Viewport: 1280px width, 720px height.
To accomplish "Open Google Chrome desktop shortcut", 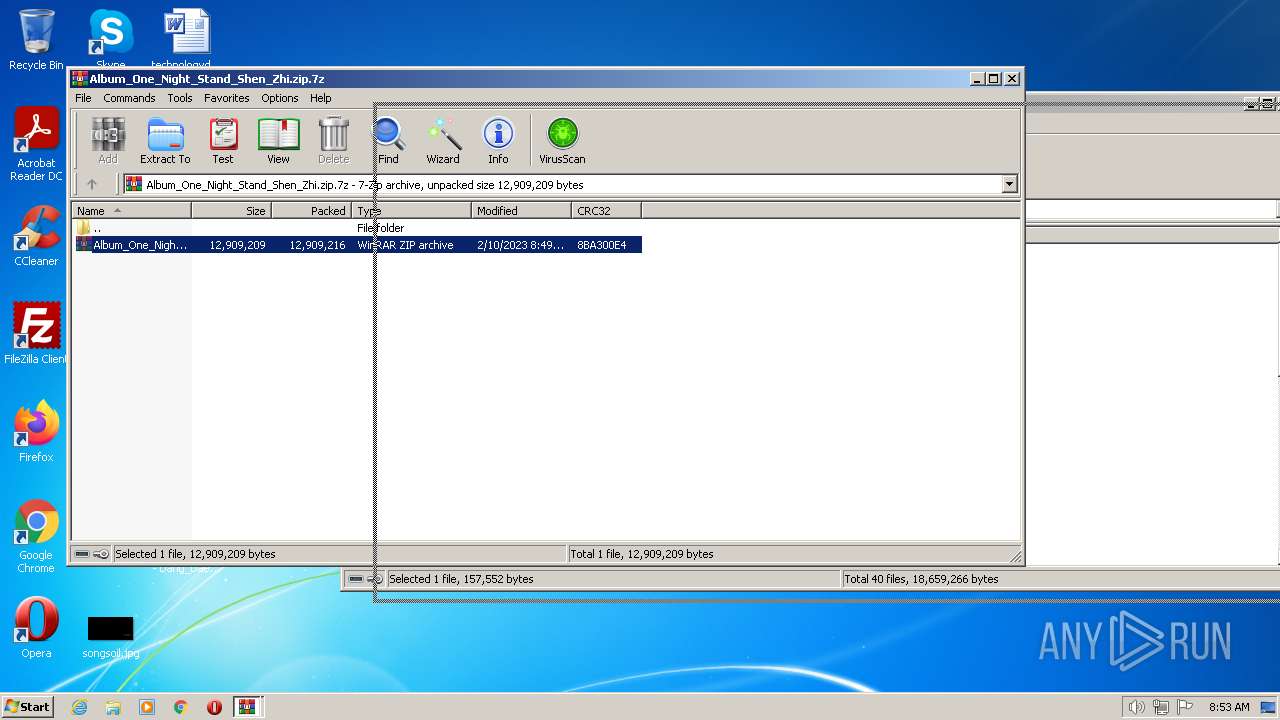I will coord(36,537).
